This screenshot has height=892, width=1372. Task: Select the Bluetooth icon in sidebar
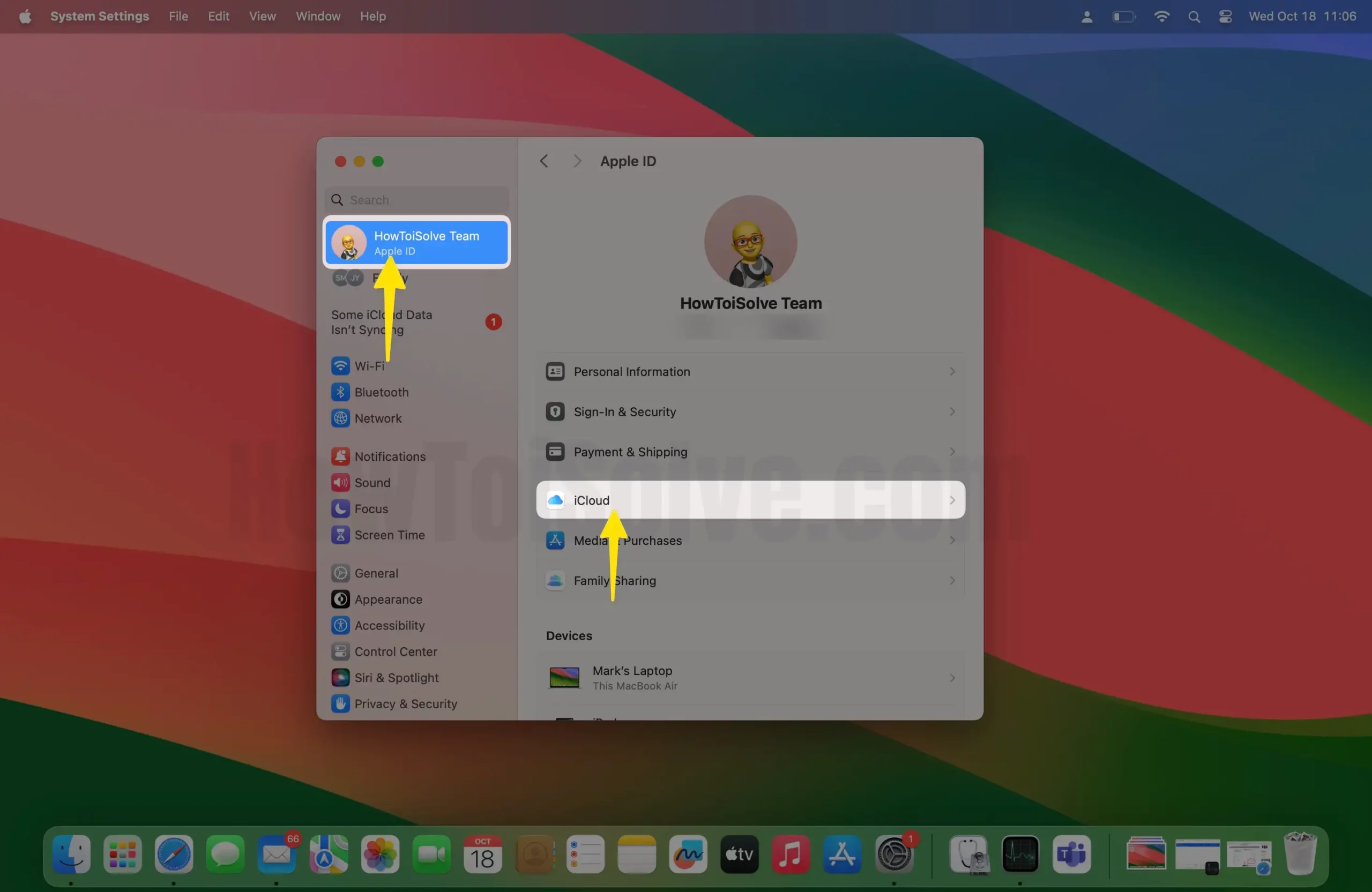tap(340, 392)
